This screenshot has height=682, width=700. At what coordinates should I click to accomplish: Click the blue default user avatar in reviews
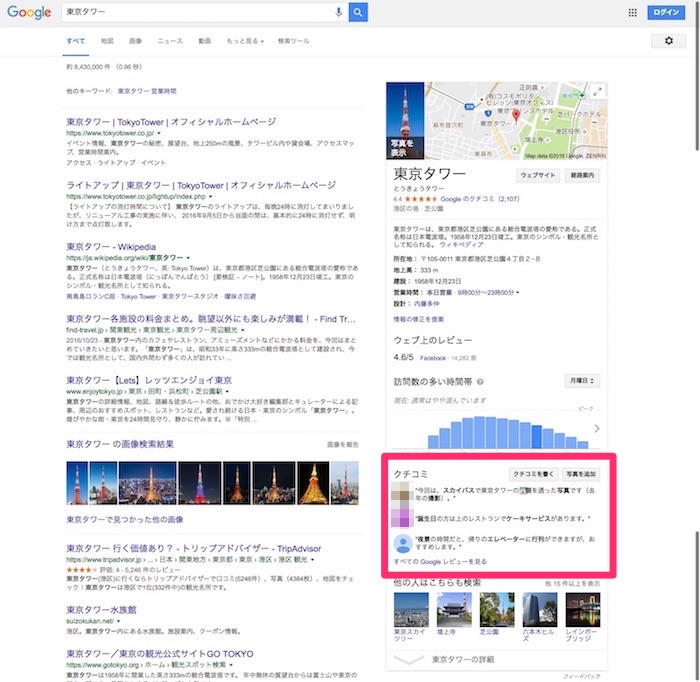point(403,543)
